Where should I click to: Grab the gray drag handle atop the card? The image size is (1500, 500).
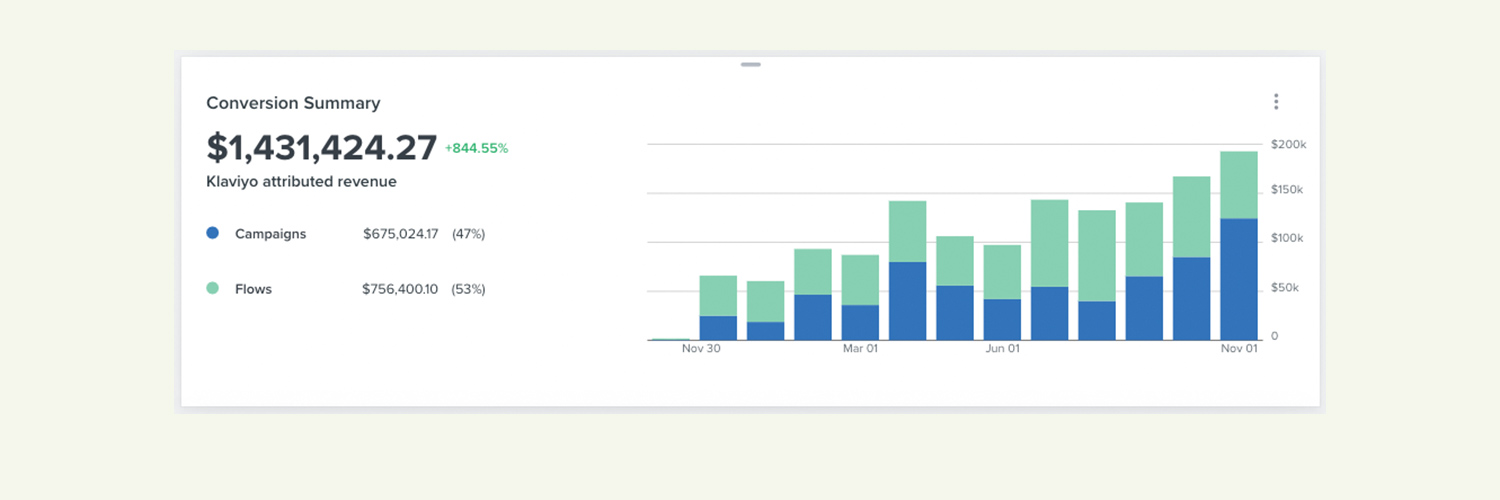click(751, 65)
